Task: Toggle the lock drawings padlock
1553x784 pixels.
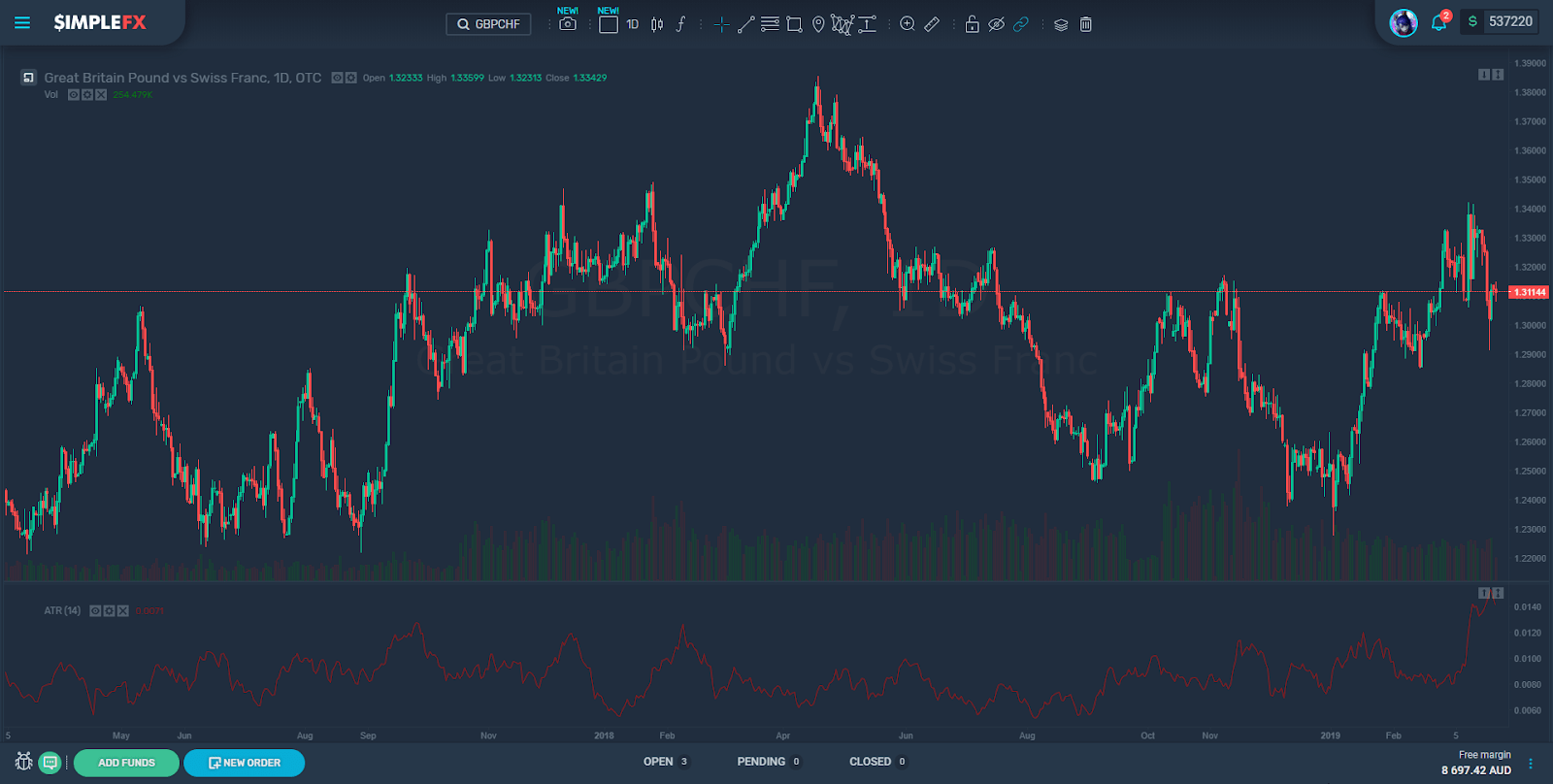Action: pos(972,24)
